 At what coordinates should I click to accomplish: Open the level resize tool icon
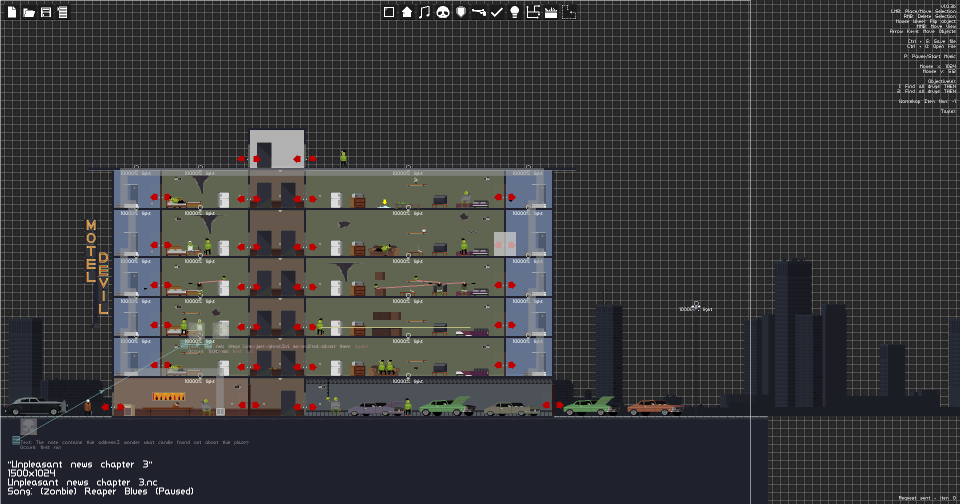[533, 12]
